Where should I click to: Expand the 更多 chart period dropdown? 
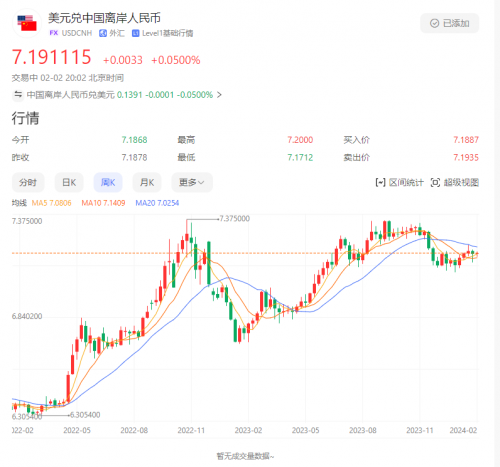(x=192, y=183)
